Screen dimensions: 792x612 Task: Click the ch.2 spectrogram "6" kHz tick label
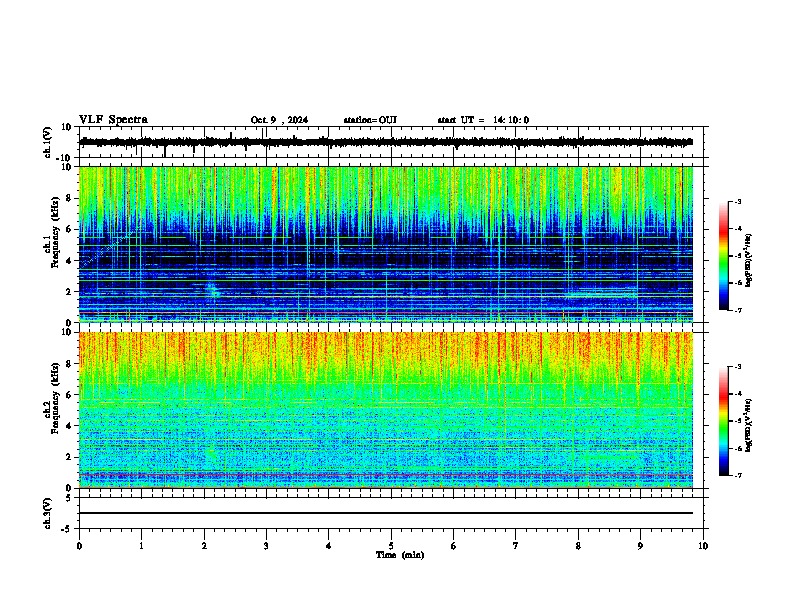pyautogui.click(x=69, y=395)
